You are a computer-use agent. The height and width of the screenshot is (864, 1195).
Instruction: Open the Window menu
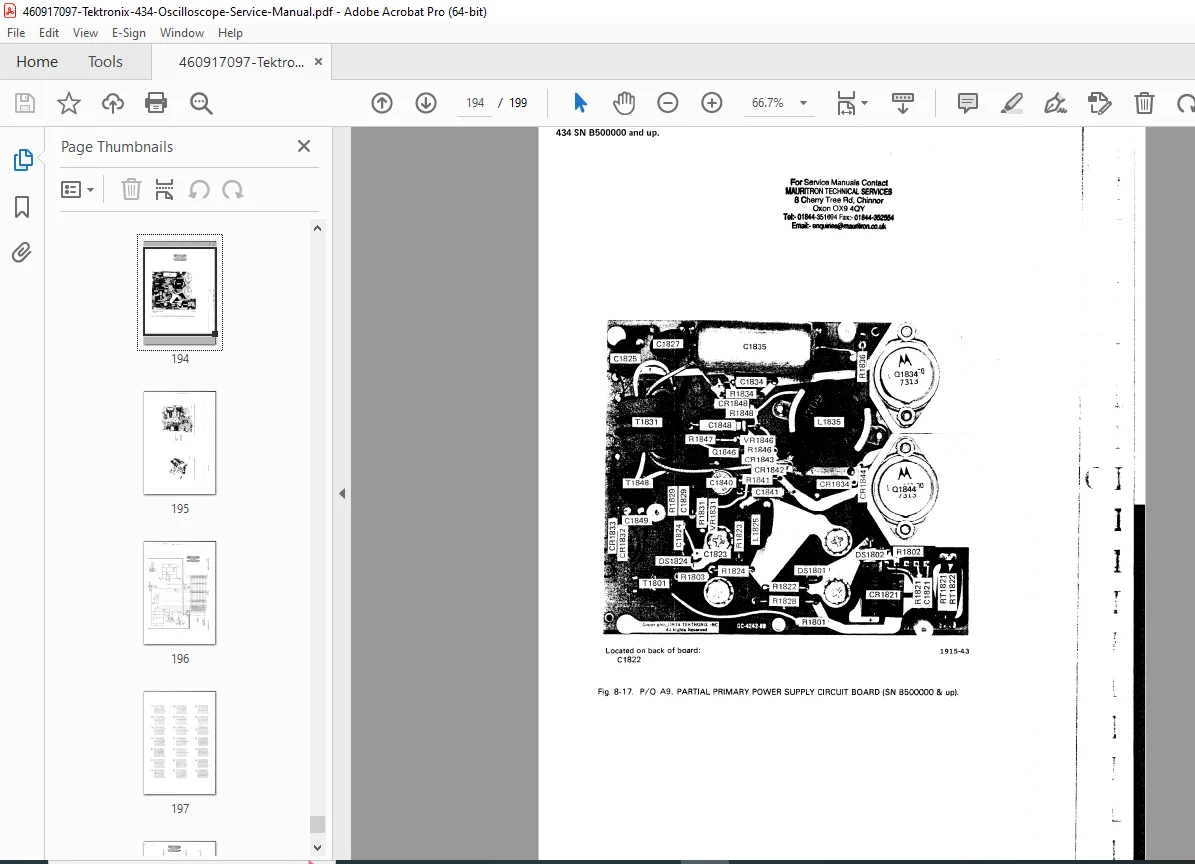click(x=181, y=33)
